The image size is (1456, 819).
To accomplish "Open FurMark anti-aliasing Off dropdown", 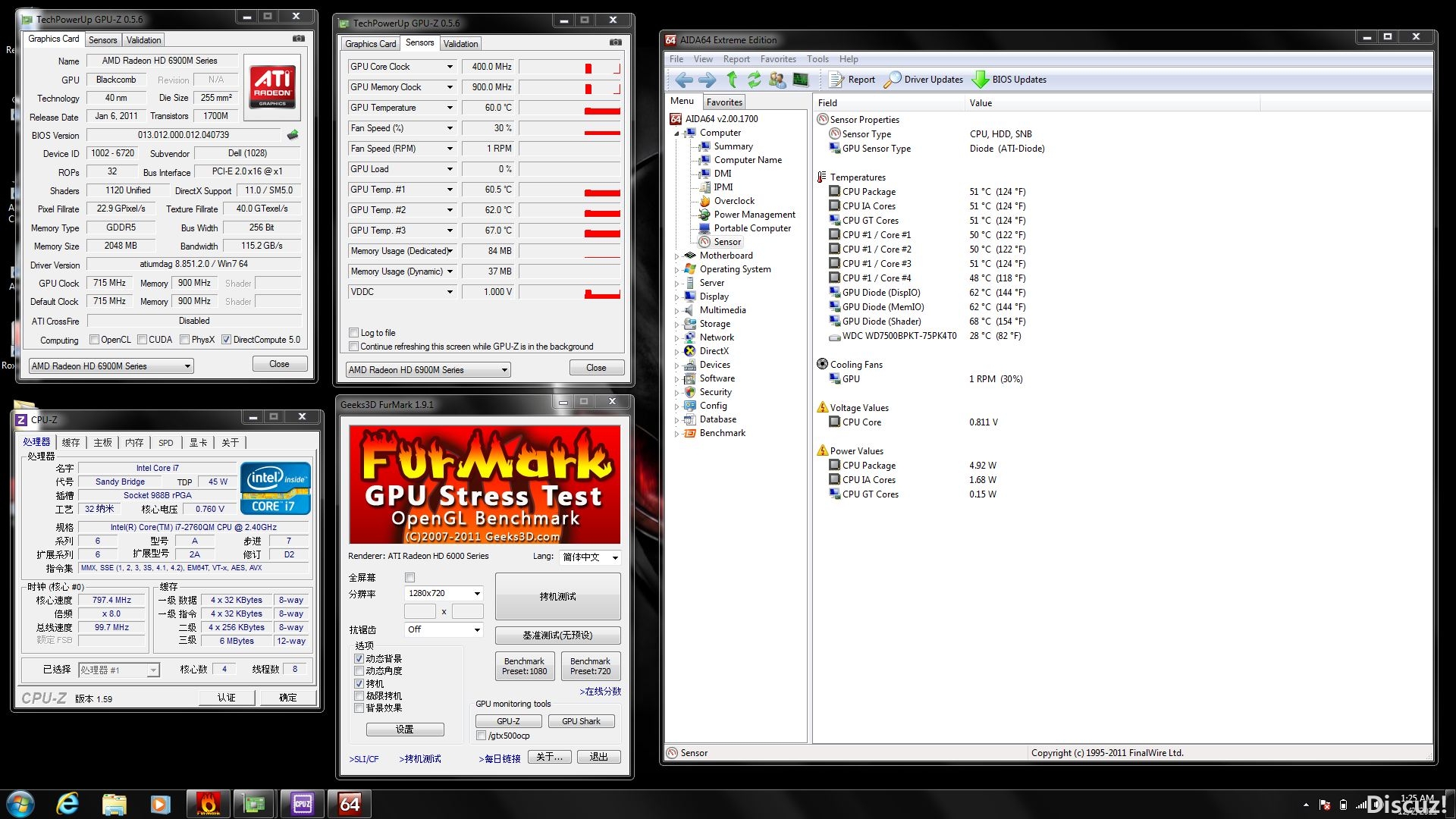I will click(444, 629).
